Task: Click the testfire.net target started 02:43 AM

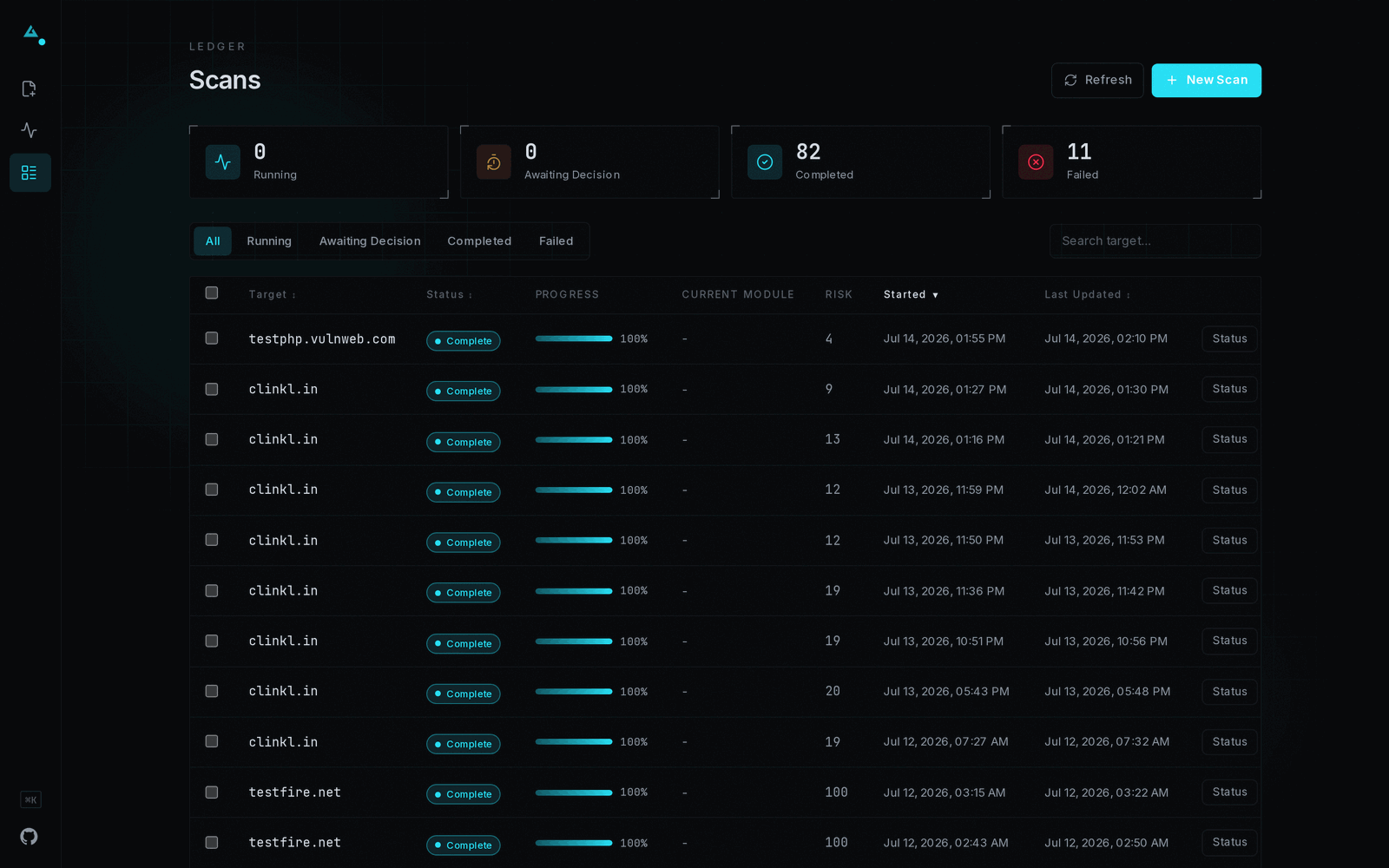Action: click(295, 842)
